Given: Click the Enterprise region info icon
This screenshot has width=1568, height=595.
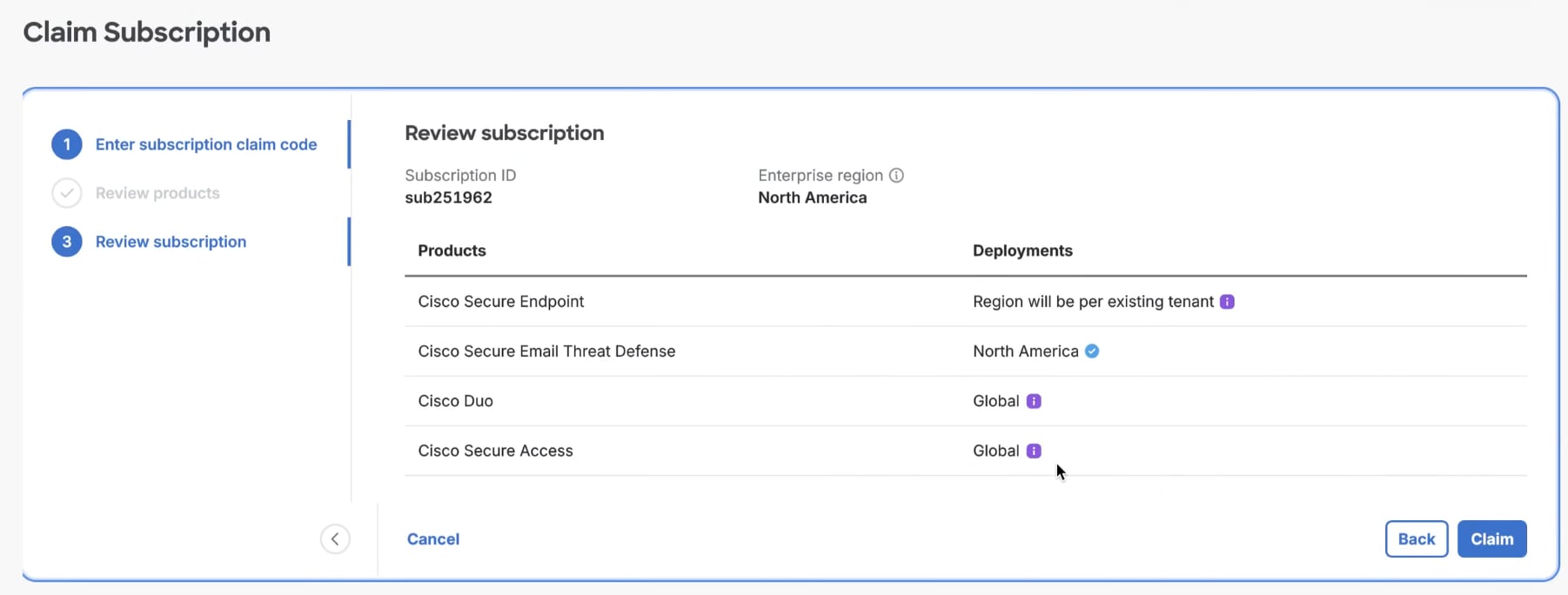Looking at the screenshot, I should 896,175.
